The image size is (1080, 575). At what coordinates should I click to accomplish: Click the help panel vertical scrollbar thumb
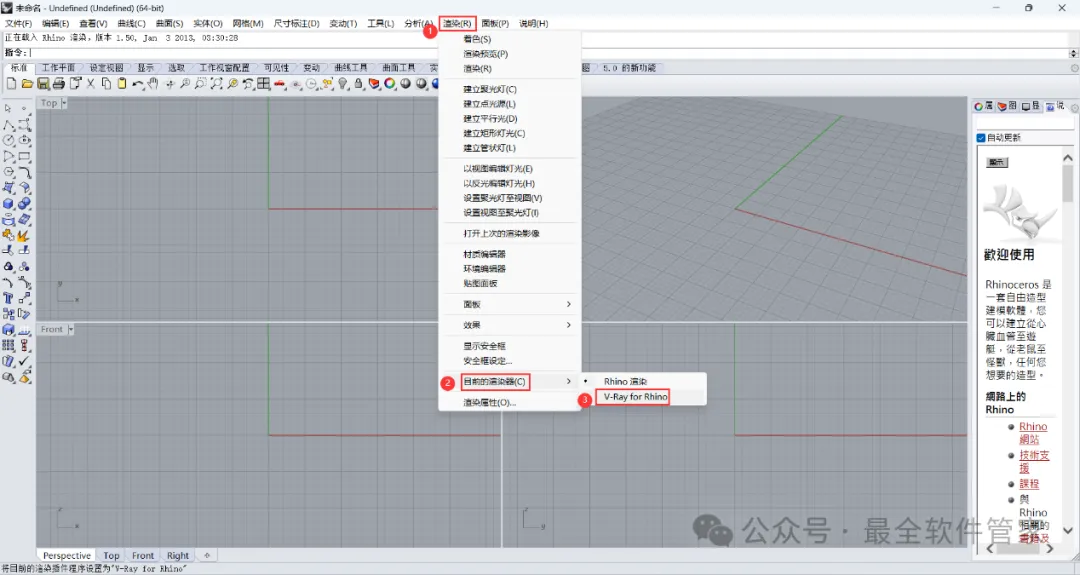click(x=1068, y=182)
